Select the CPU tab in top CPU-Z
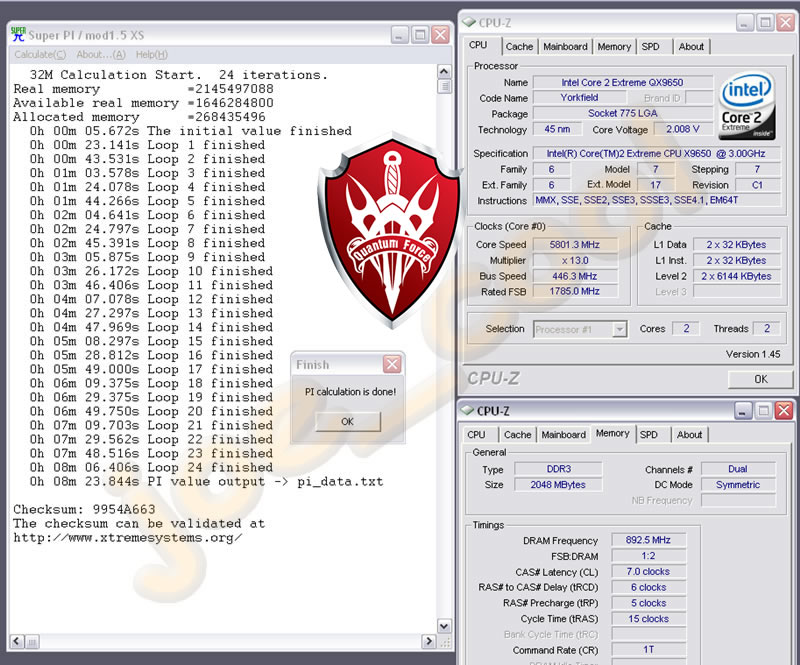The height and width of the screenshot is (665, 800). tap(478, 45)
